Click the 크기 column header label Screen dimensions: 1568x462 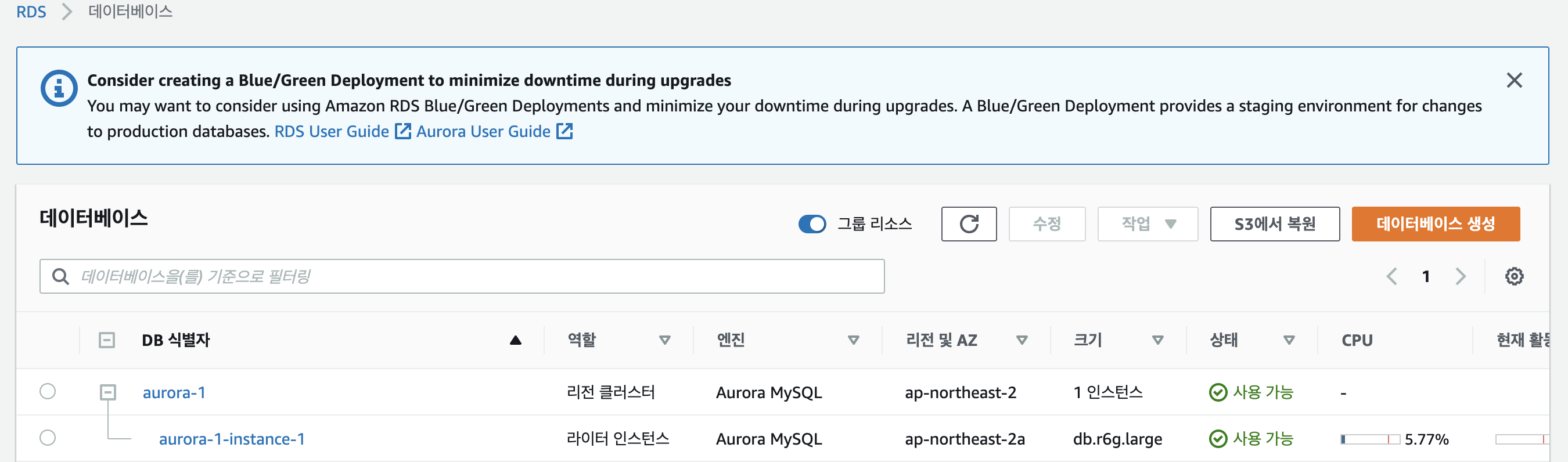point(1088,340)
